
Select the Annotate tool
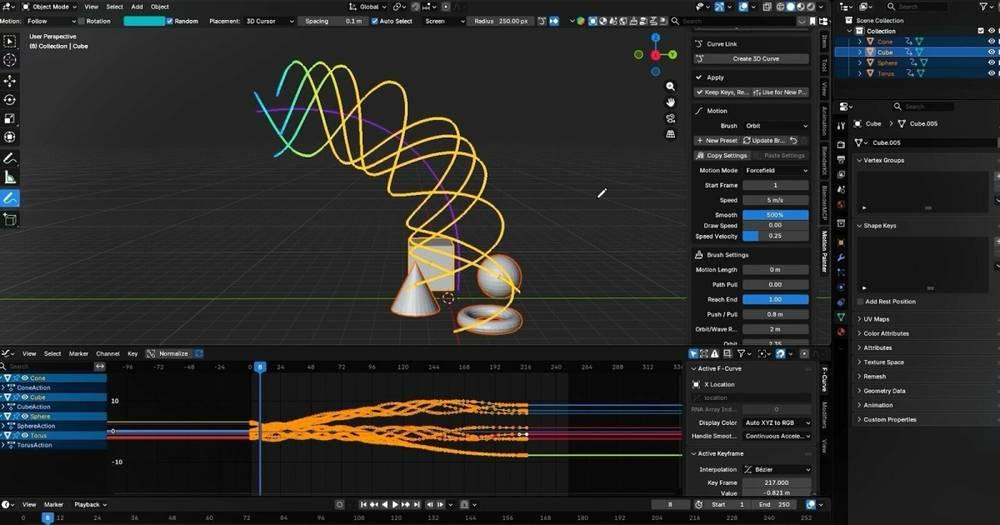click(10, 158)
